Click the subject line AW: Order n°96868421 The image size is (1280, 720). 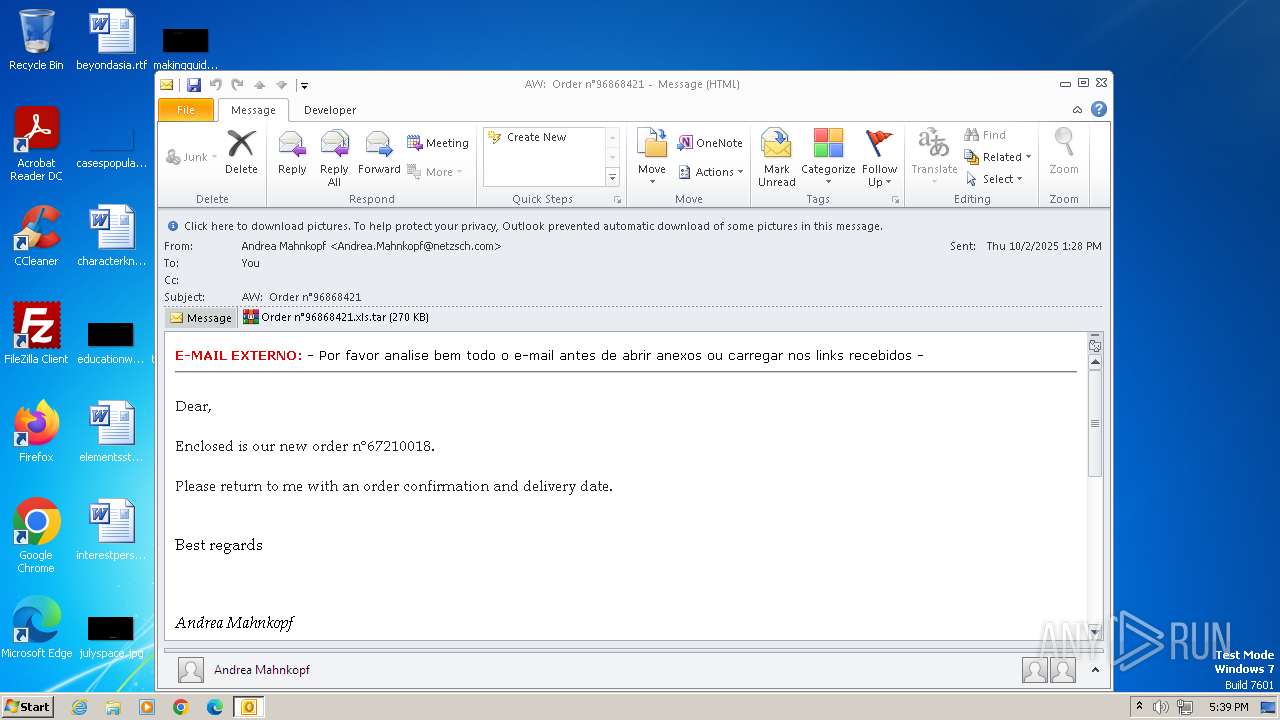pyautogui.click(x=301, y=297)
